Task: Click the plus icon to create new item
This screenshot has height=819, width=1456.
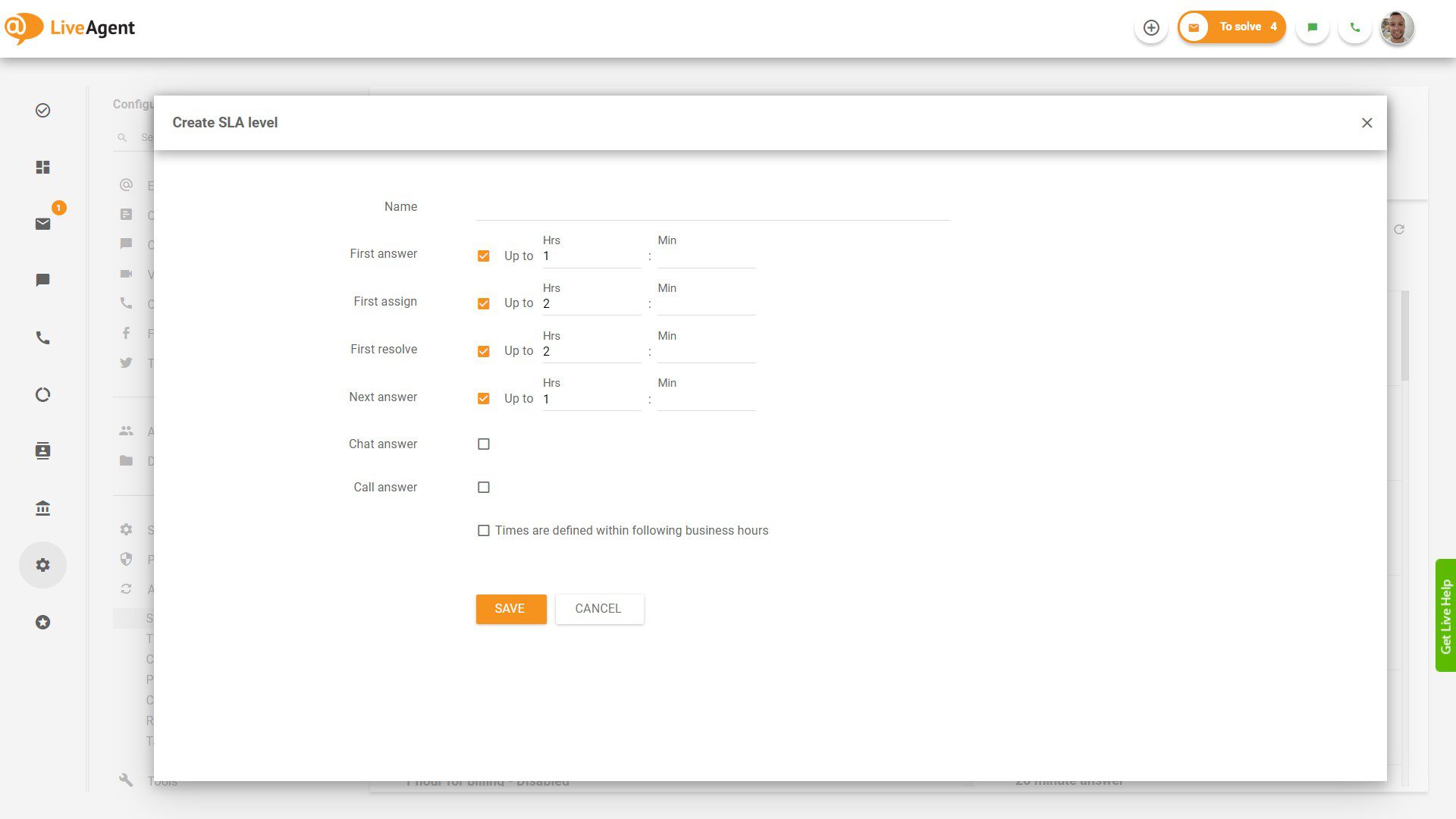Action: tap(1151, 27)
